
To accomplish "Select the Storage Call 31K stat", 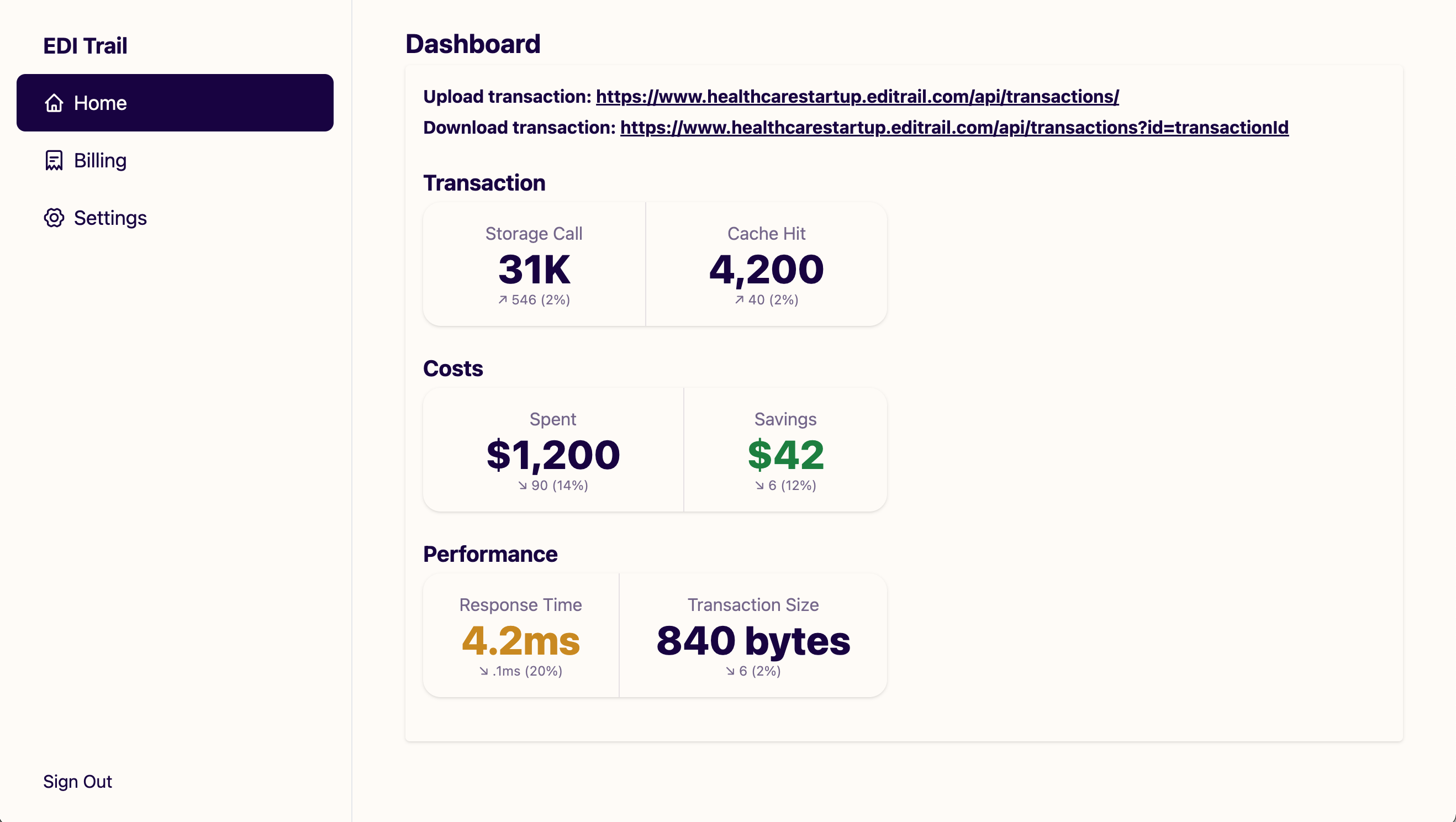I will pyautogui.click(x=534, y=269).
